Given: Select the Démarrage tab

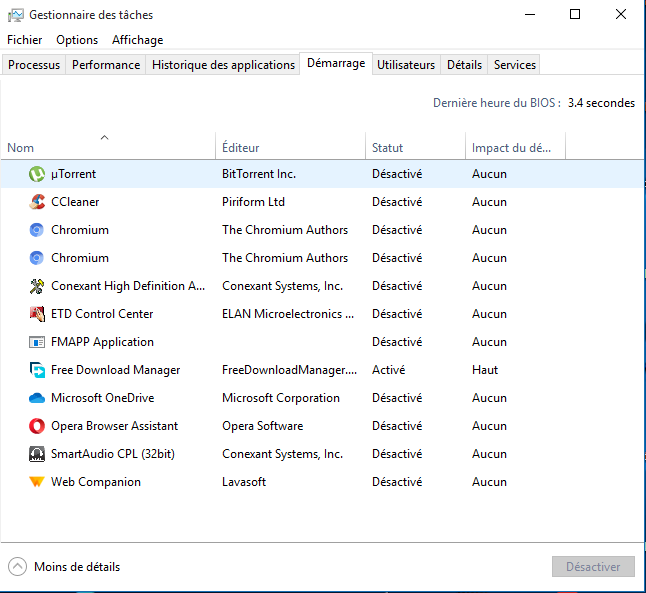Looking at the screenshot, I should (336, 63).
